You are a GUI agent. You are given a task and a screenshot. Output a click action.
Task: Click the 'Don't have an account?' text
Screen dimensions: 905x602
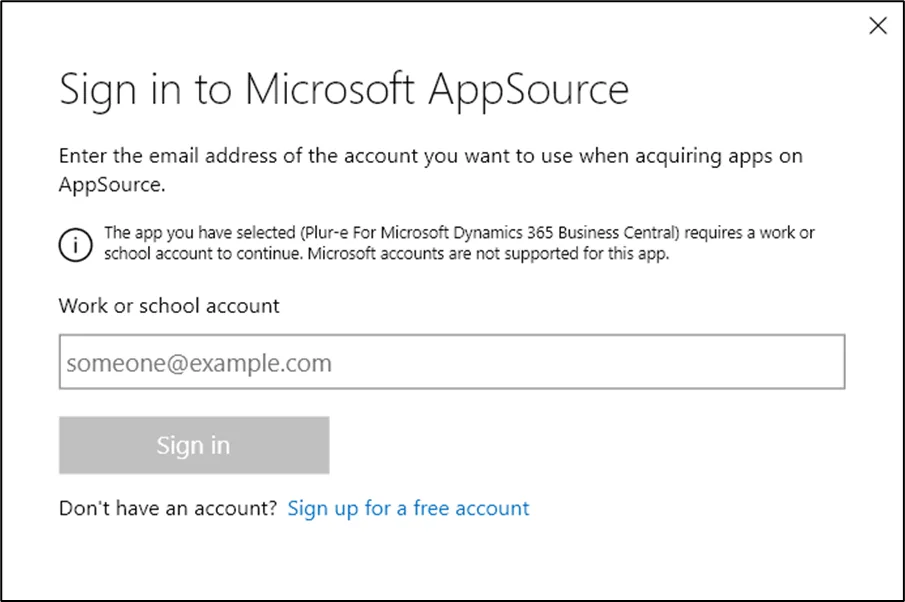pos(168,508)
